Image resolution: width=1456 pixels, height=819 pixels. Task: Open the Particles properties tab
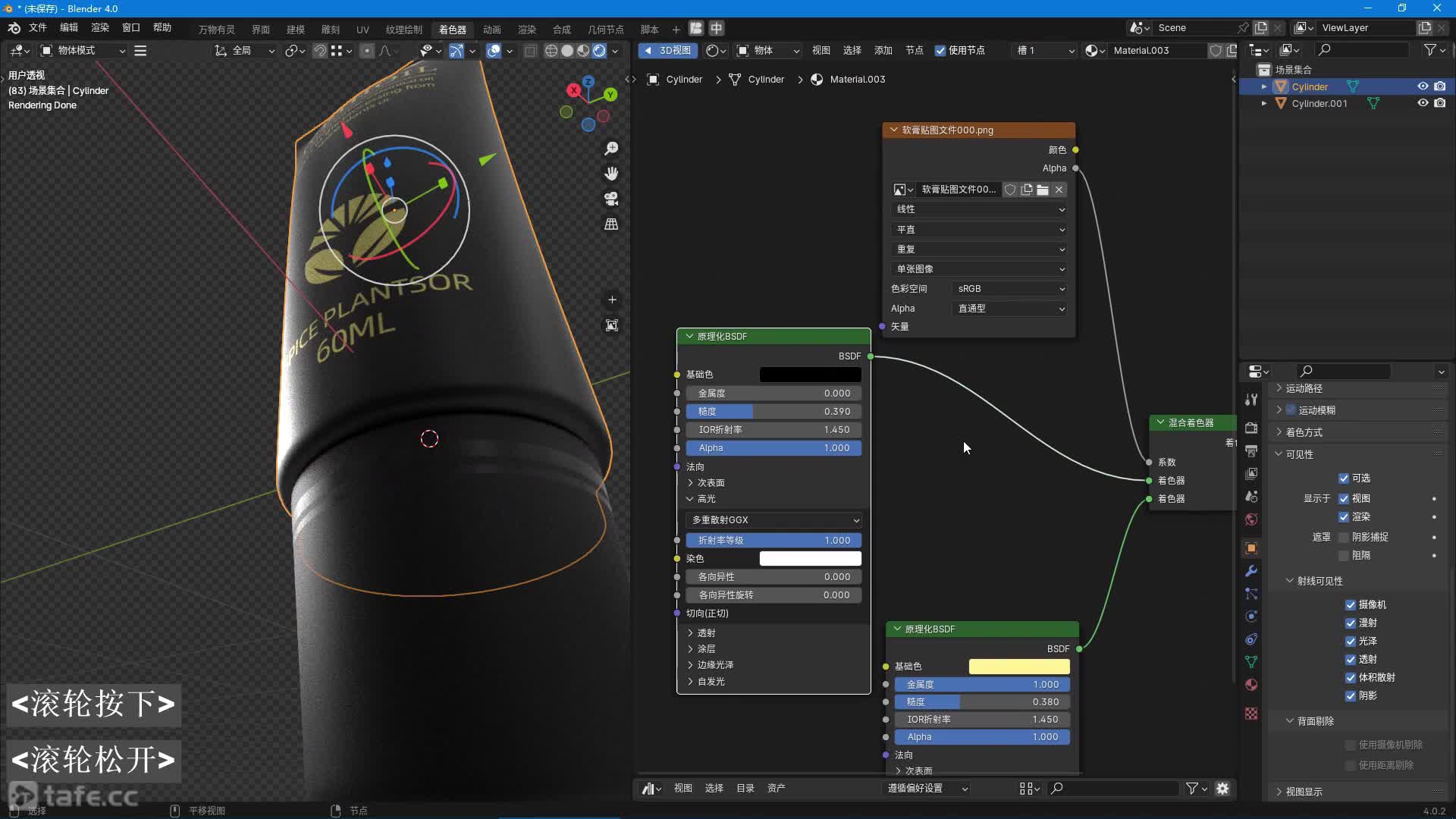(x=1251, y=593)
